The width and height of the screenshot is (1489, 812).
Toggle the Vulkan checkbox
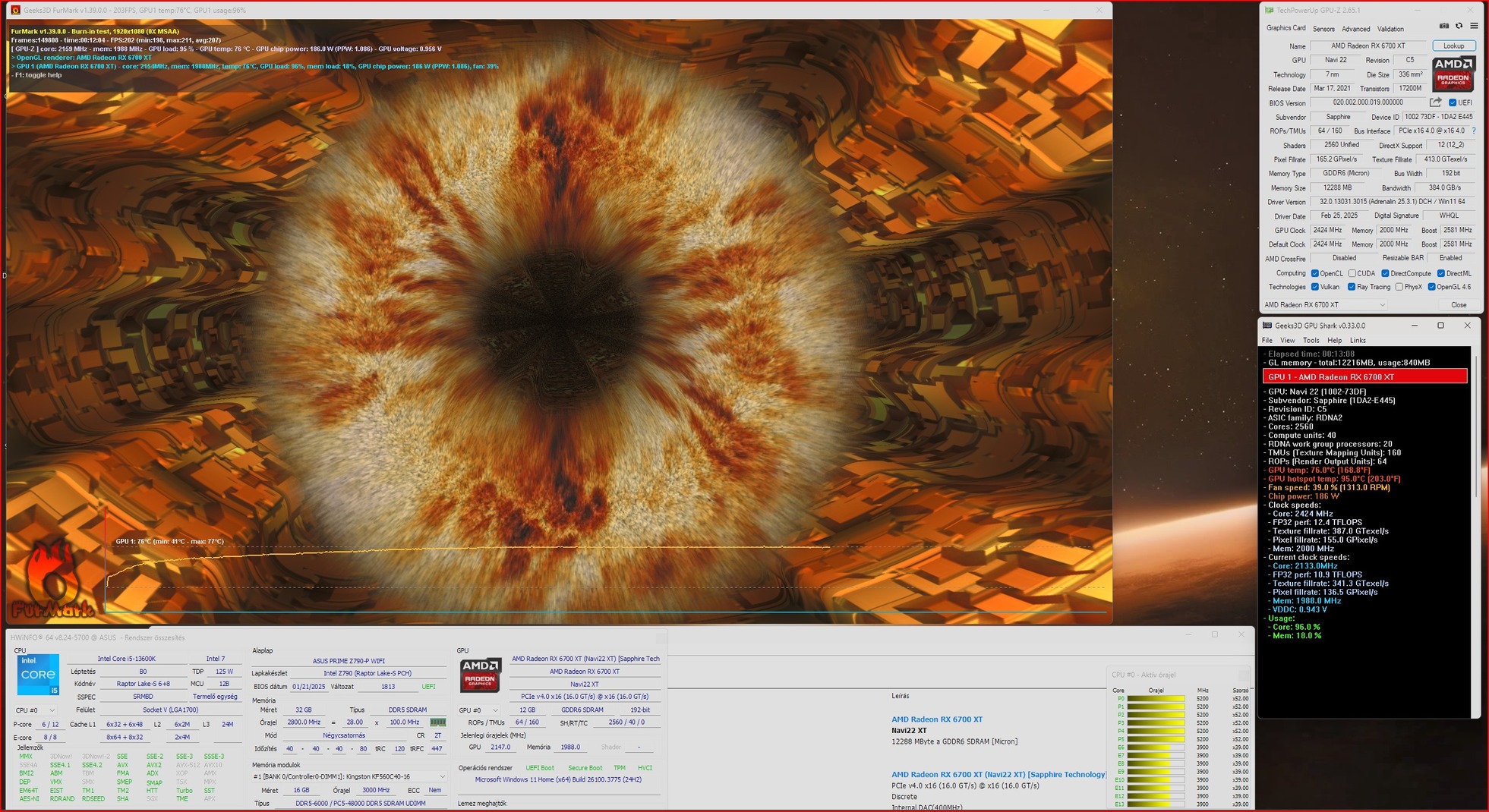click(1314, 287)
